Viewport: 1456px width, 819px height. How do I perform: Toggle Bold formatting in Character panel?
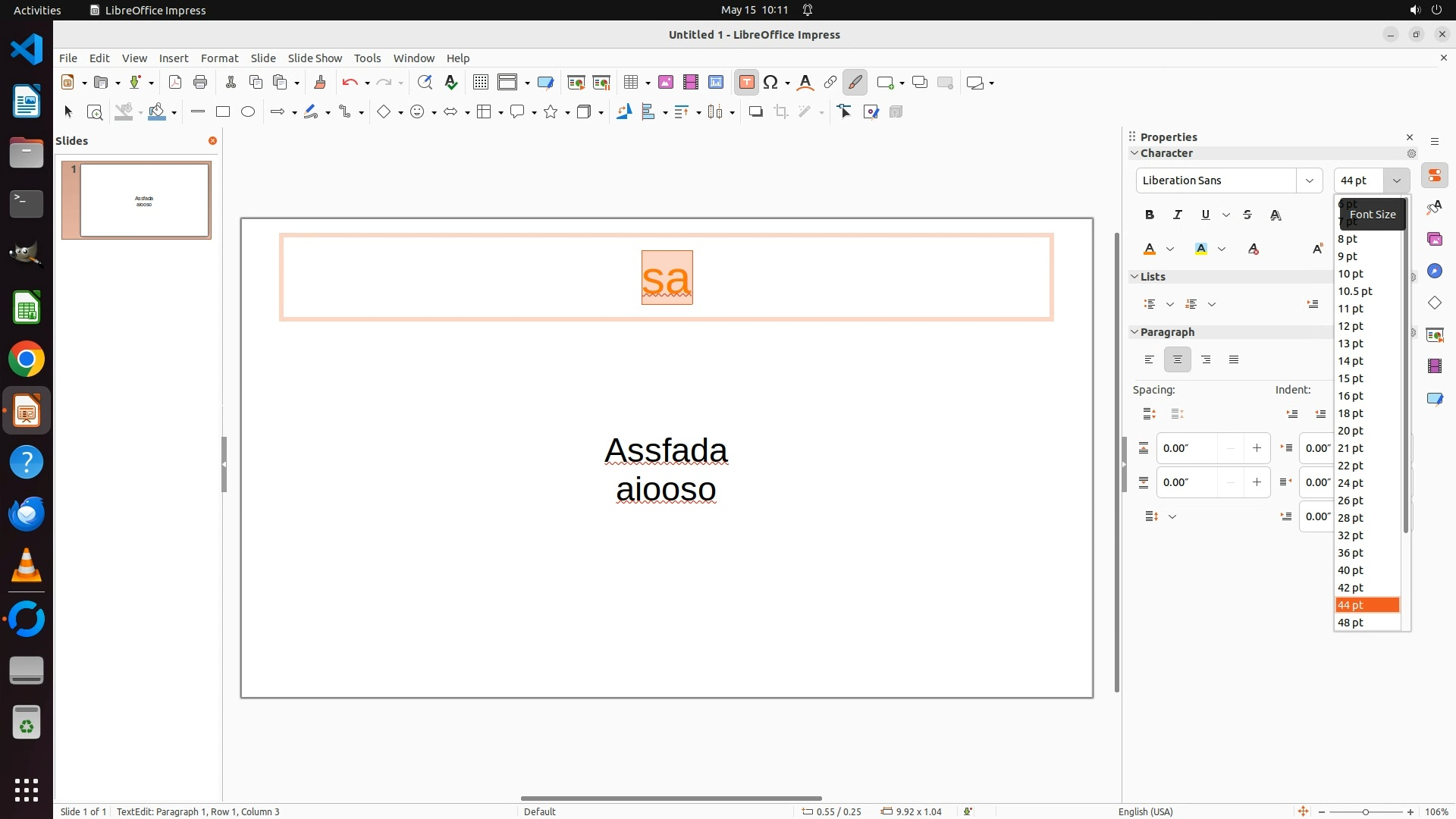pos(1150,215)
